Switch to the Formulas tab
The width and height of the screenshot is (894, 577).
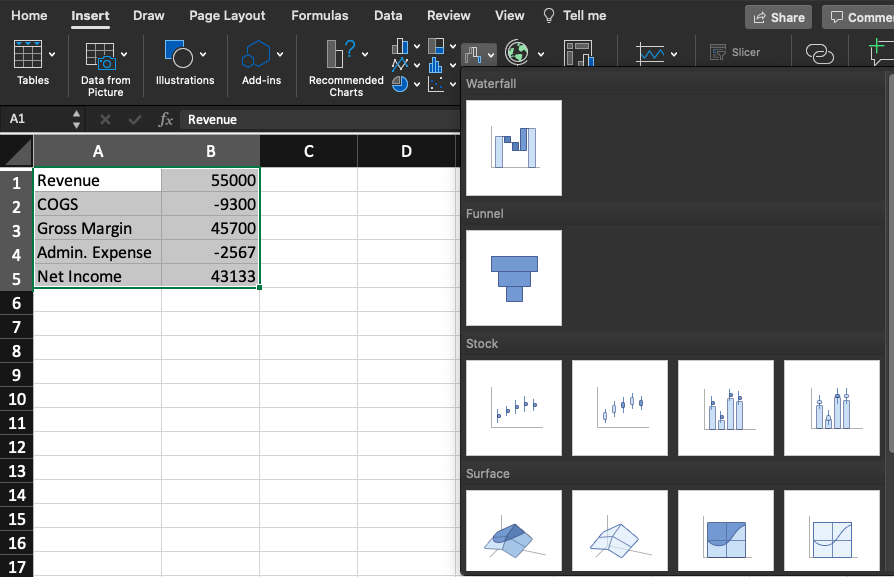click(x=320, y=16)
